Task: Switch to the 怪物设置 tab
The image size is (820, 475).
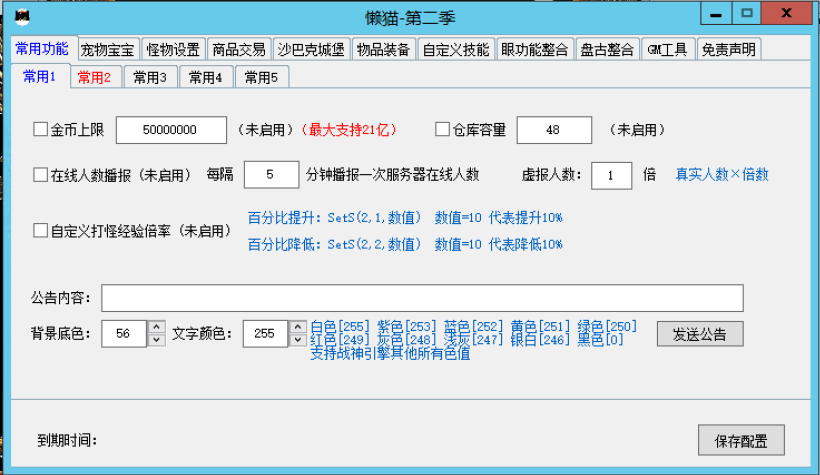Action: tap(172, 50)
